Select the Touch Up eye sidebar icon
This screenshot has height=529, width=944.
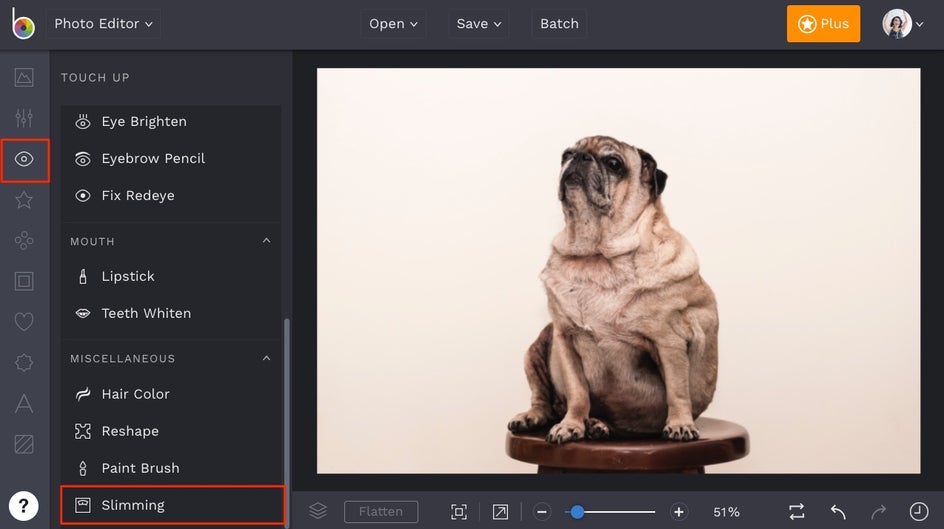click(x=24, y=159)
